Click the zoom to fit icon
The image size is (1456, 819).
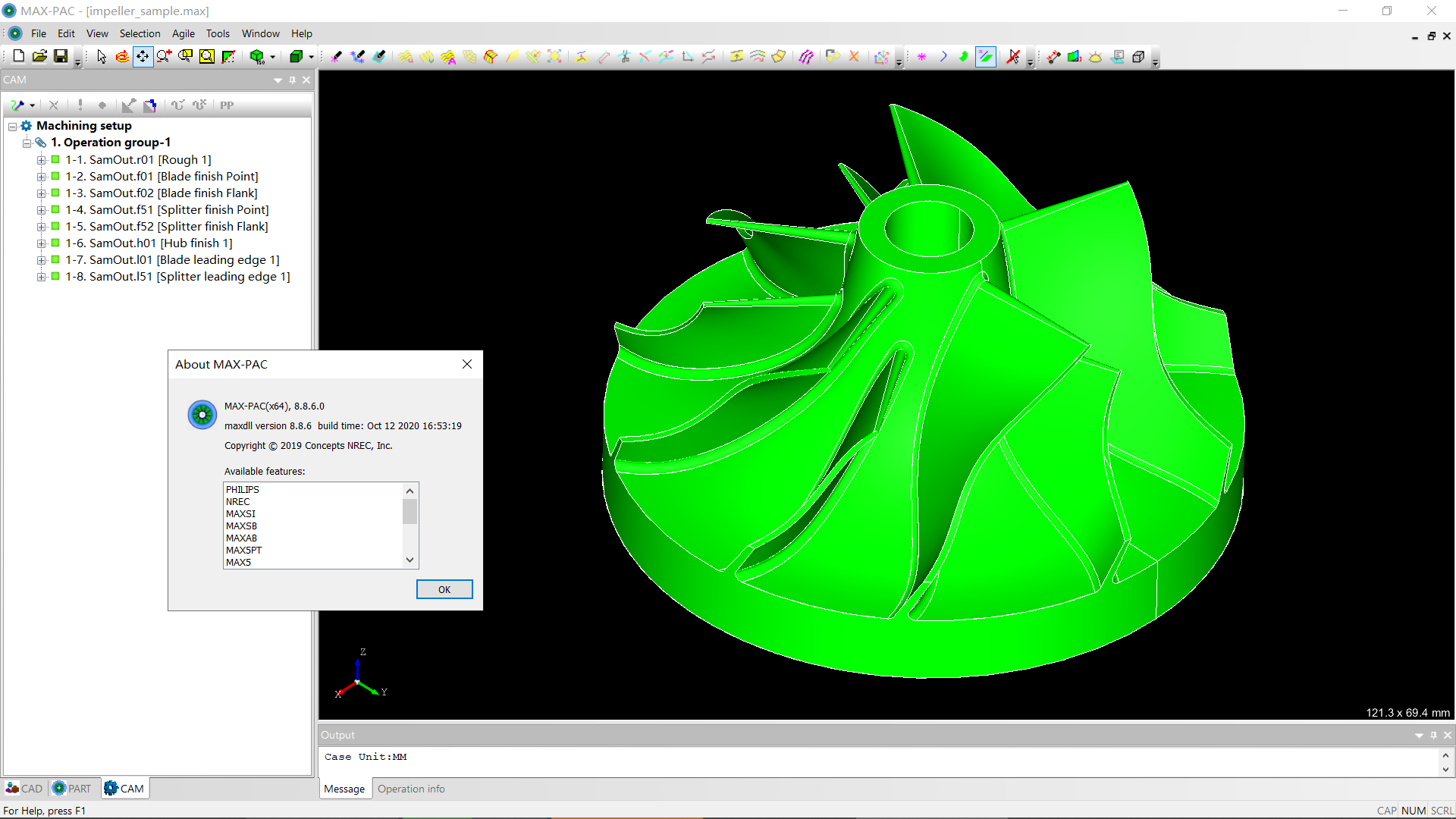point(206,57)
